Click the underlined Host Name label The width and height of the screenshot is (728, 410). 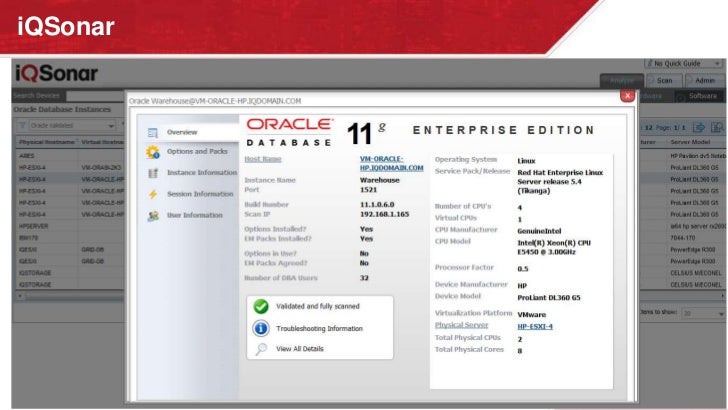click(x=263, y=159)
